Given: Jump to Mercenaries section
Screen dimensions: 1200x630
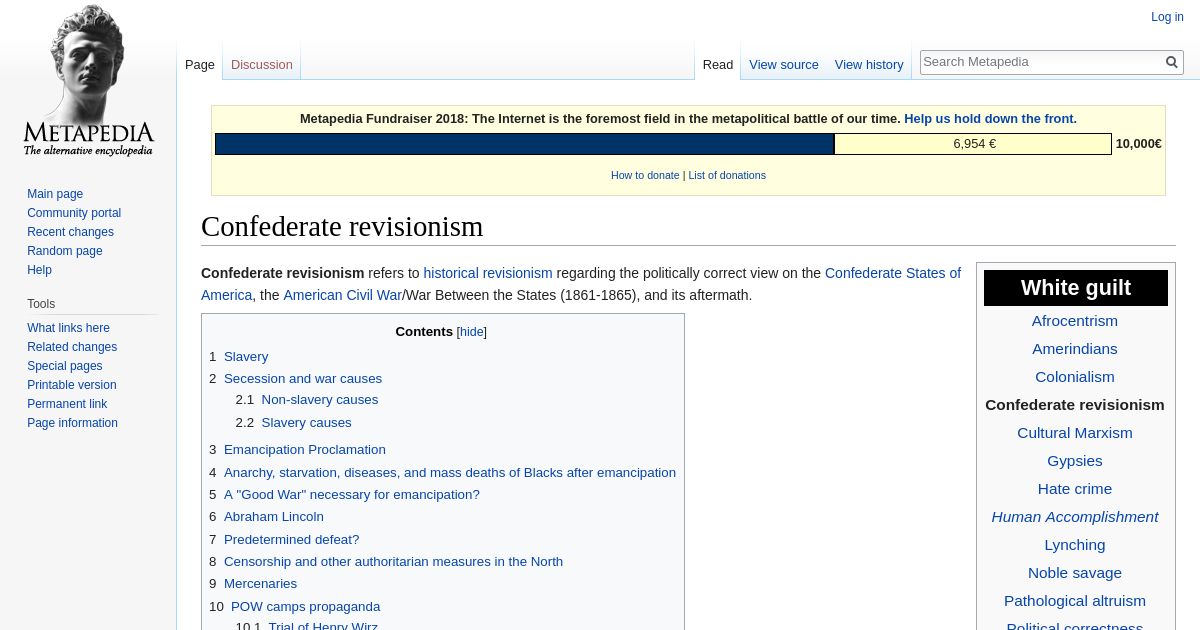Looking at the screenshot, I should [x=260, y=584].
